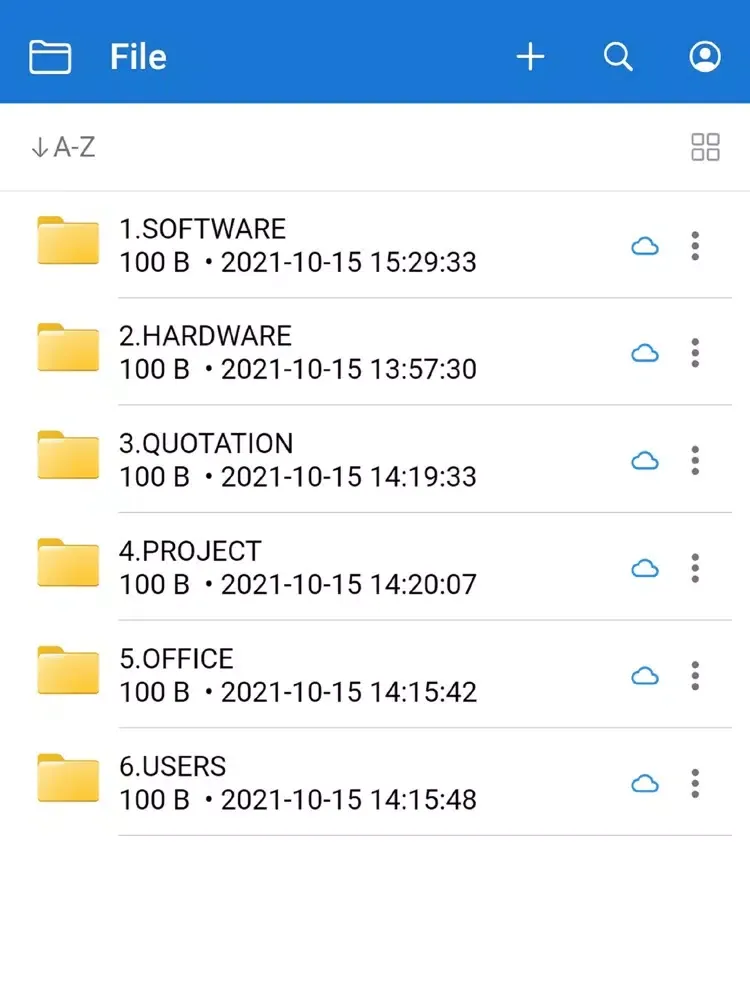This screenshot has width=750, height=1000.
Task: Open the 6.USERS folder icon
Action: coord(68,778)
